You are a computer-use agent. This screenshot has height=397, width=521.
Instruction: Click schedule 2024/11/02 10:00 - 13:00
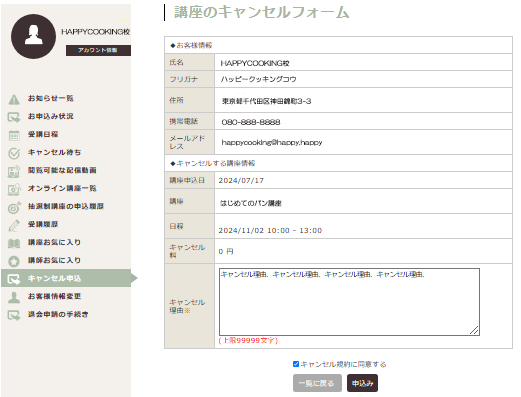click(270, 231)
